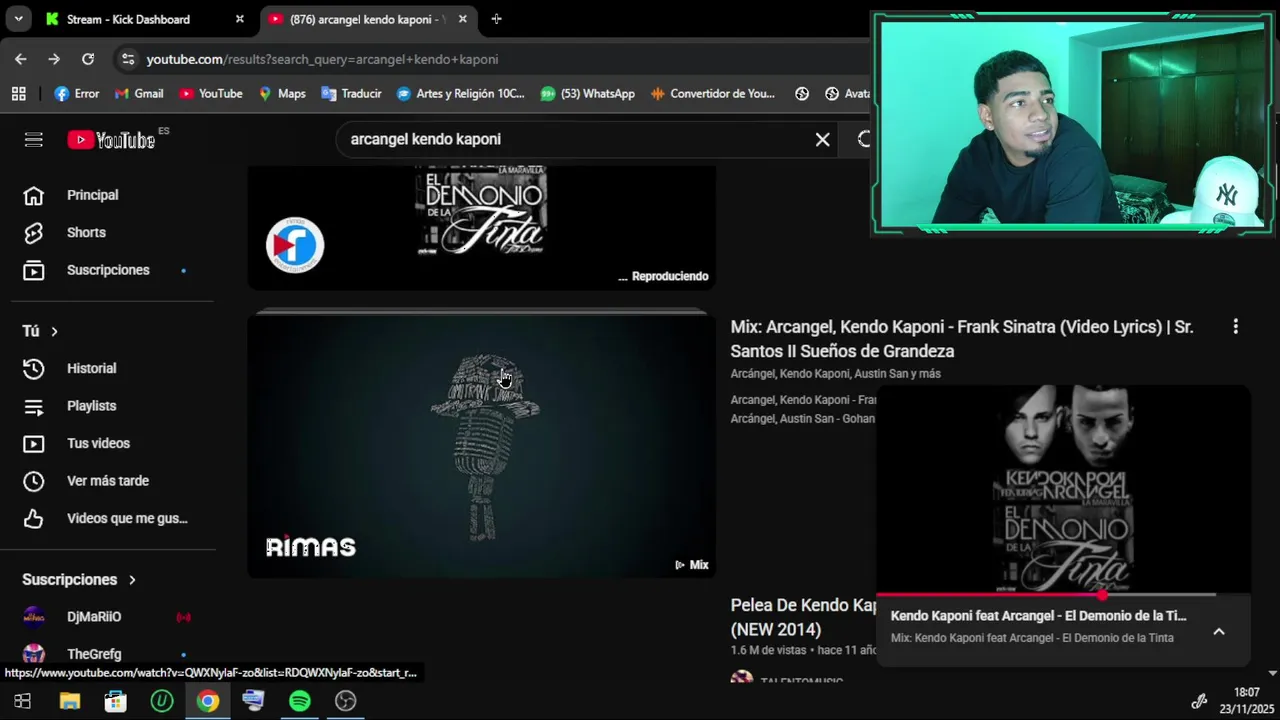The width and height of the screenshot is (1280, 720).
Task: Open the (53) WhatsApp bookmark
Action: click(588, 93)
